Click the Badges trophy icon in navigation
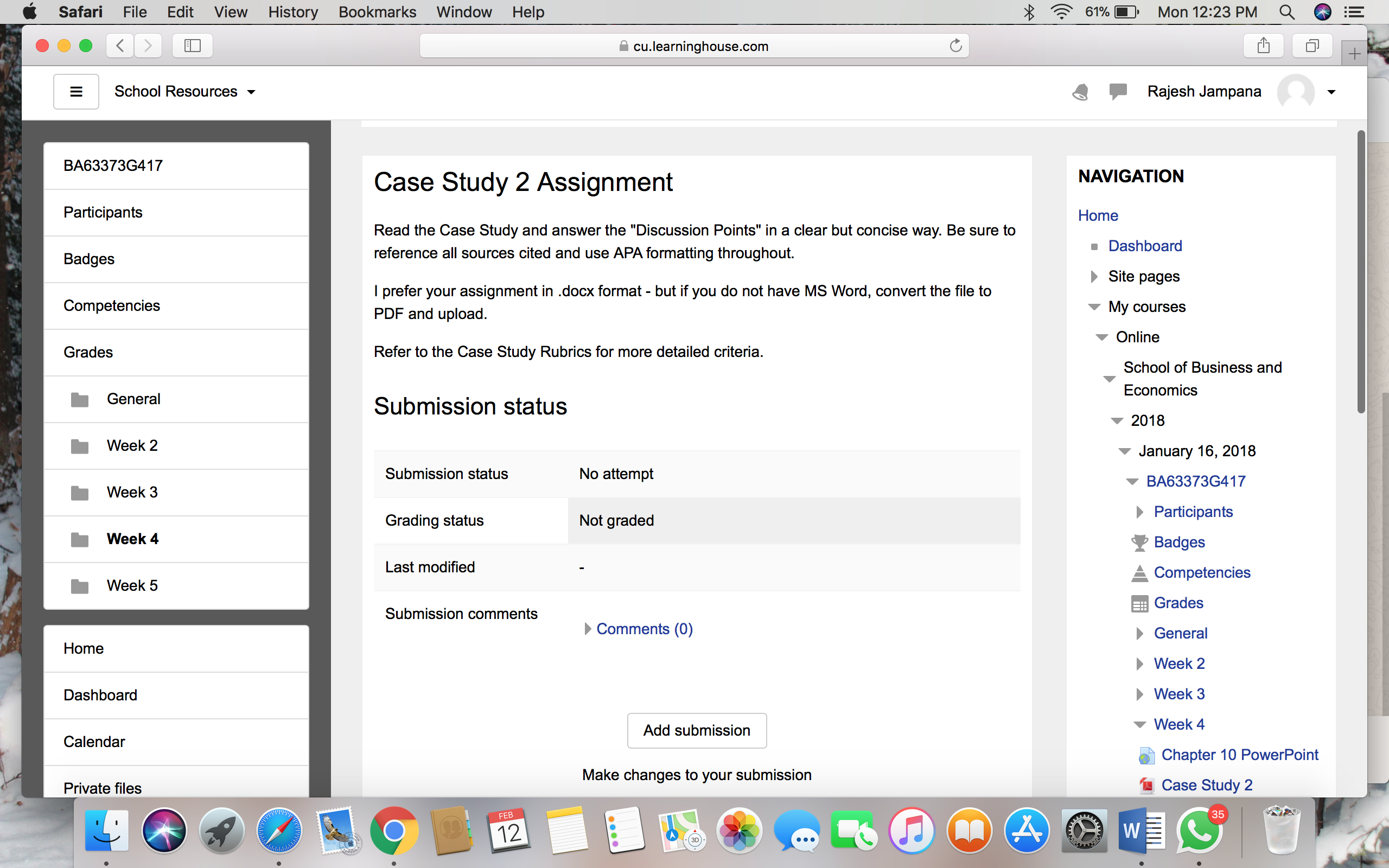This screenshot has height=868, width=1389. coord(1139,542)
